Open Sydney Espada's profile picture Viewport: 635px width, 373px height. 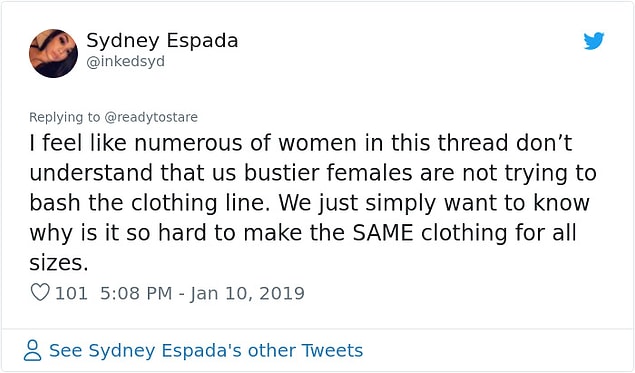[x=53, y=53]
